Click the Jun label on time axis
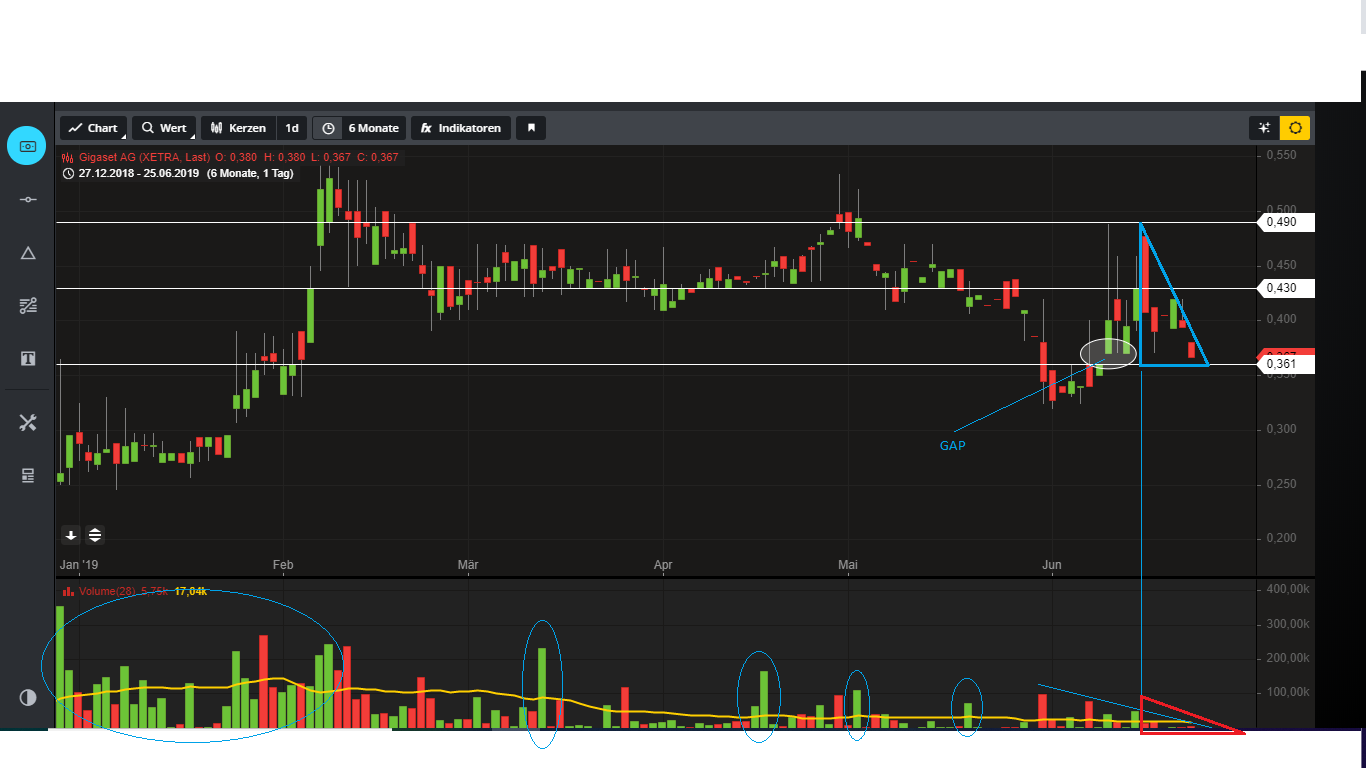 point(1052,566)
